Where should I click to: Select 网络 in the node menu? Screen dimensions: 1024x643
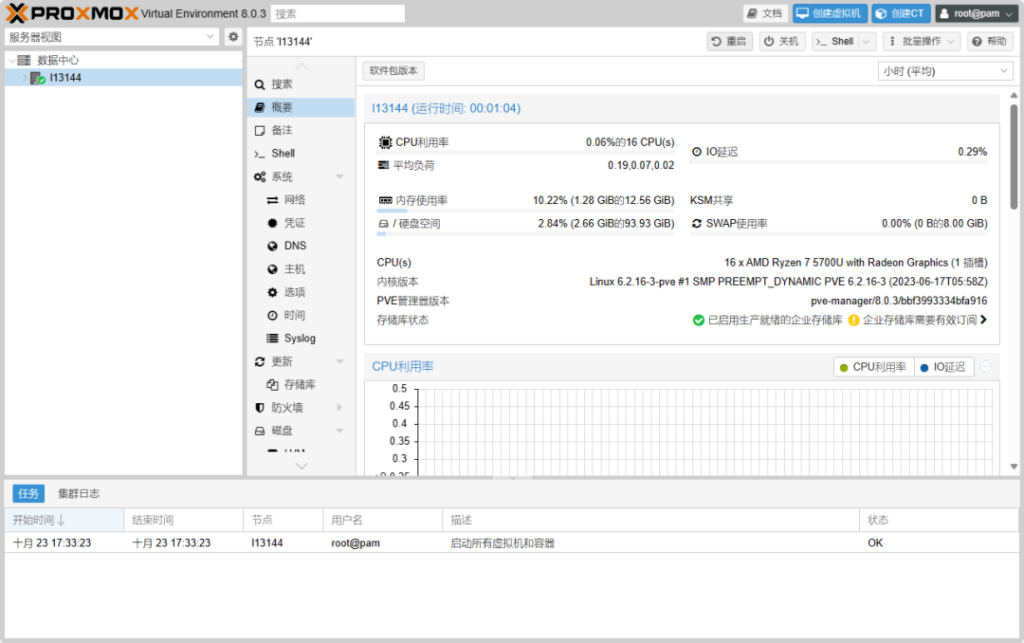294,200
